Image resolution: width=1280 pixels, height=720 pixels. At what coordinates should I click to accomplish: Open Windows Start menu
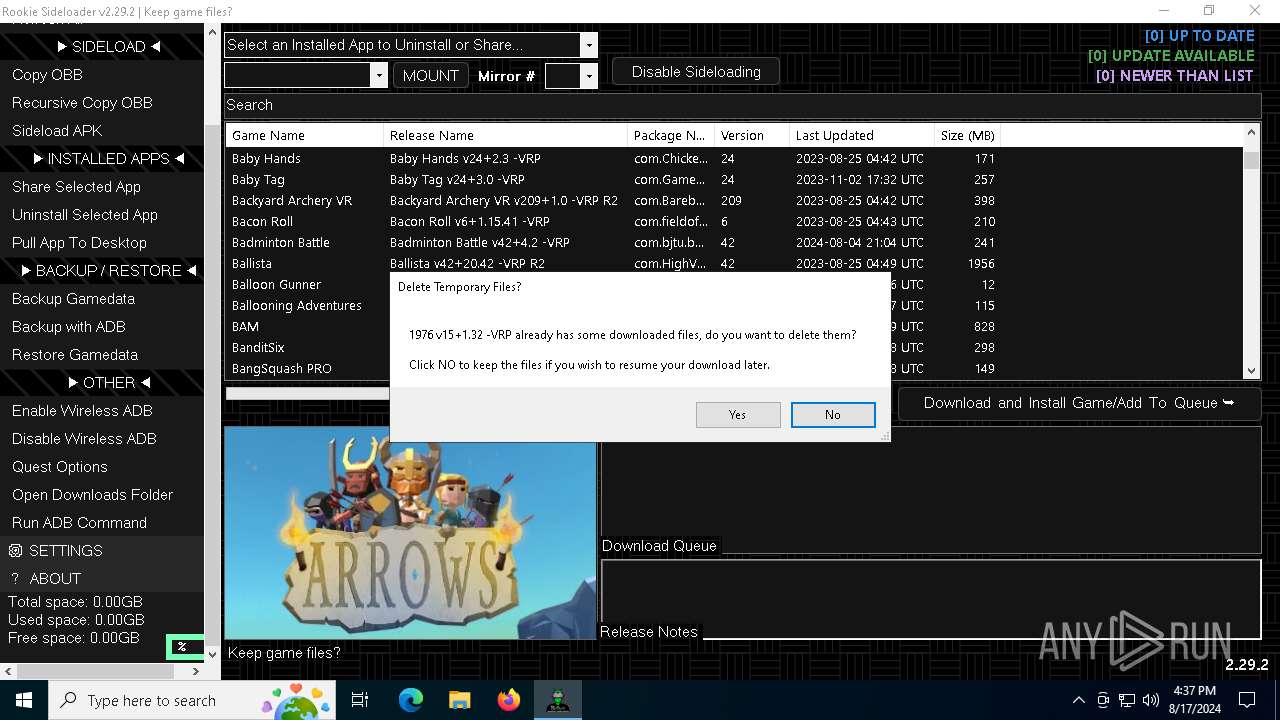[x=24, y=700]
